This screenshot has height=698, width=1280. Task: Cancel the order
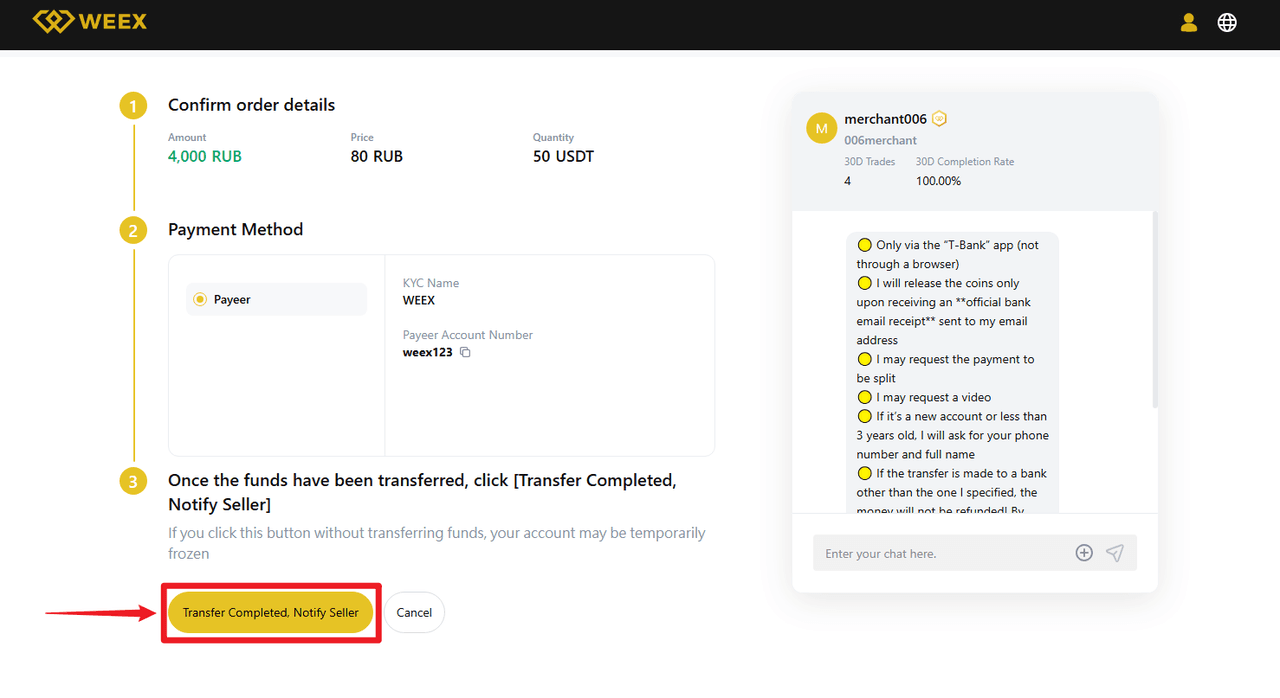(414, 612)
